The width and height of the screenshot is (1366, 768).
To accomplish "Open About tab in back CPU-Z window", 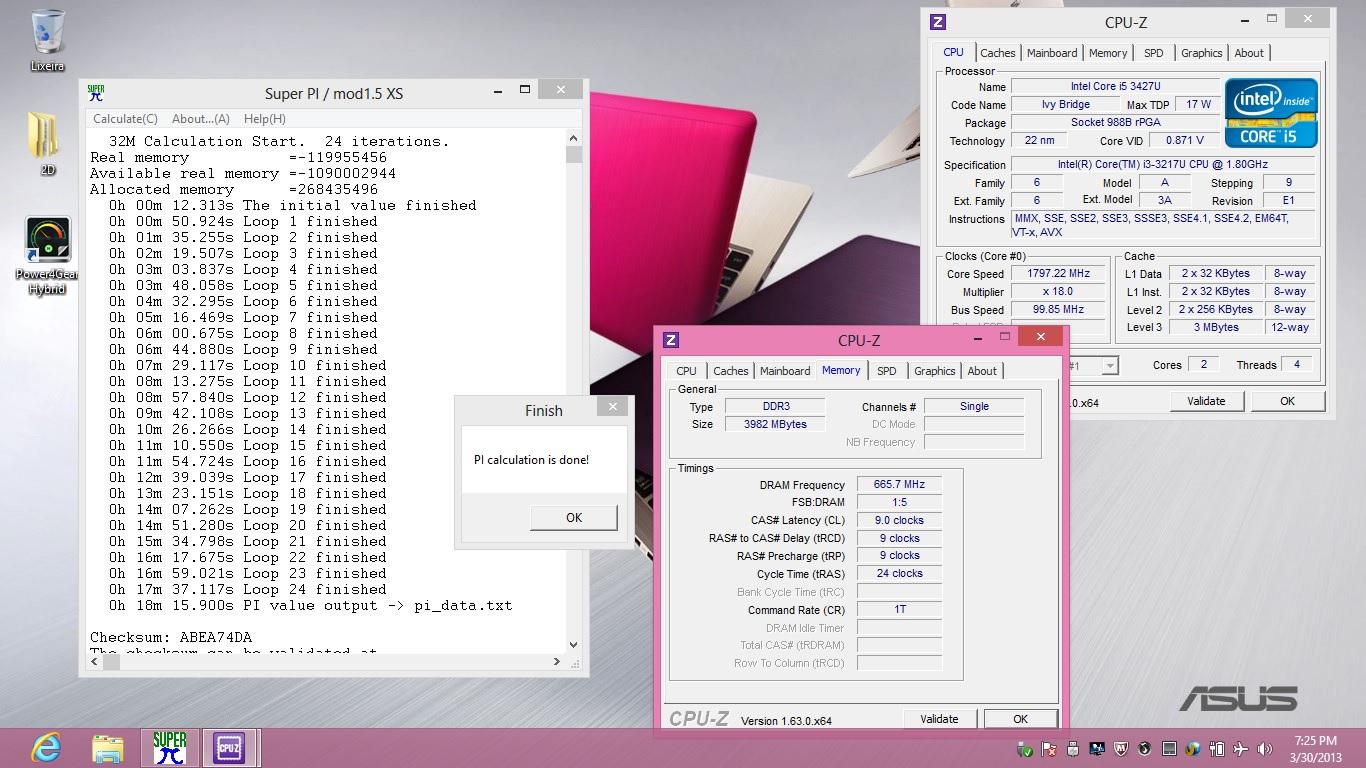I will [1249, 53].
